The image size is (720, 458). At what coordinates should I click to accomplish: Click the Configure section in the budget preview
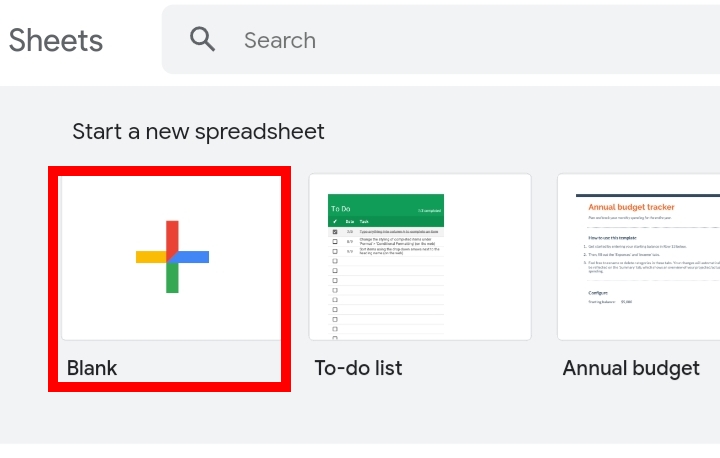coord(598,293)
